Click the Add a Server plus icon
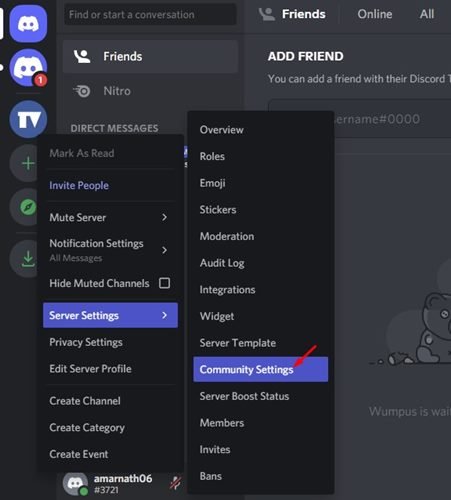The height and width of the screenshot is (500, 451). tap(28, 163)
